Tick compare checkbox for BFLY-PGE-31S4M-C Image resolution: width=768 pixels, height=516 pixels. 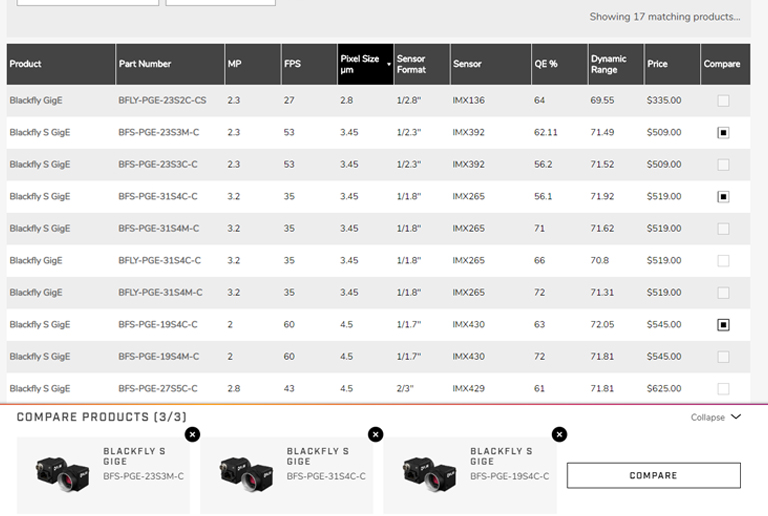pyautogui.click(x=723, y=293)
